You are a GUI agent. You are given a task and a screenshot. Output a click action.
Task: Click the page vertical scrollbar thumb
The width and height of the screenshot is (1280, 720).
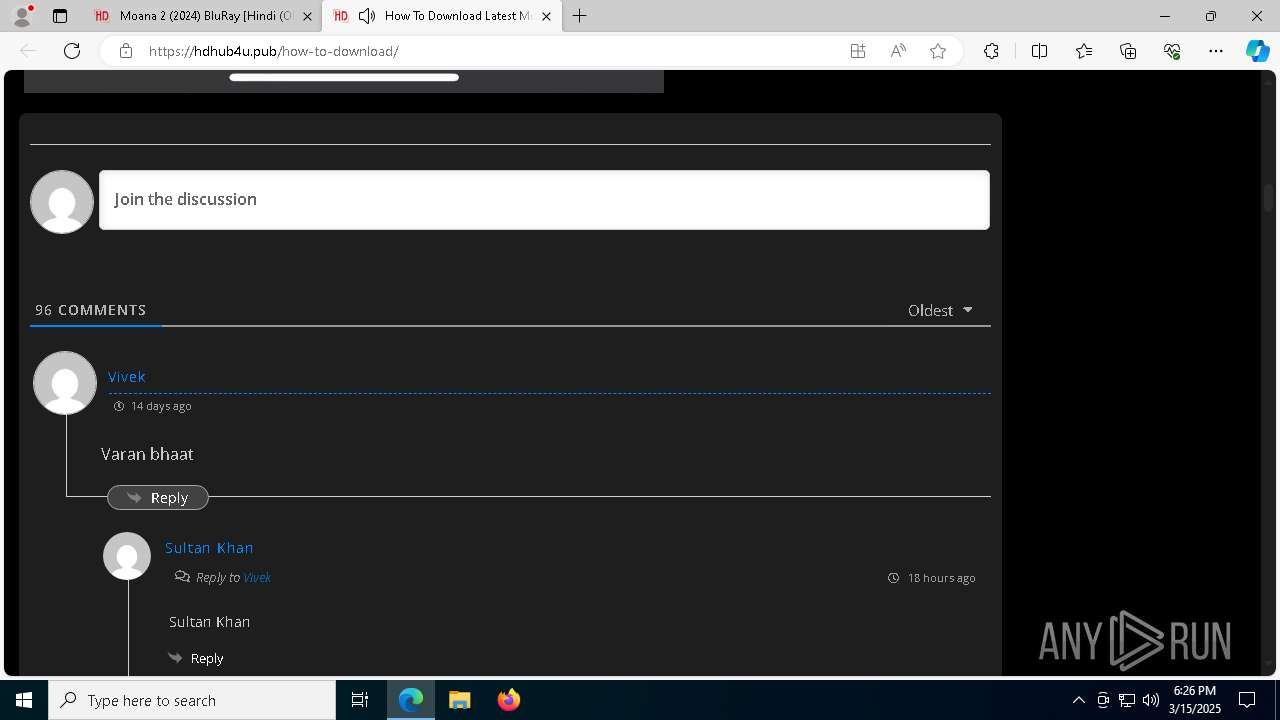(1269, 197)
